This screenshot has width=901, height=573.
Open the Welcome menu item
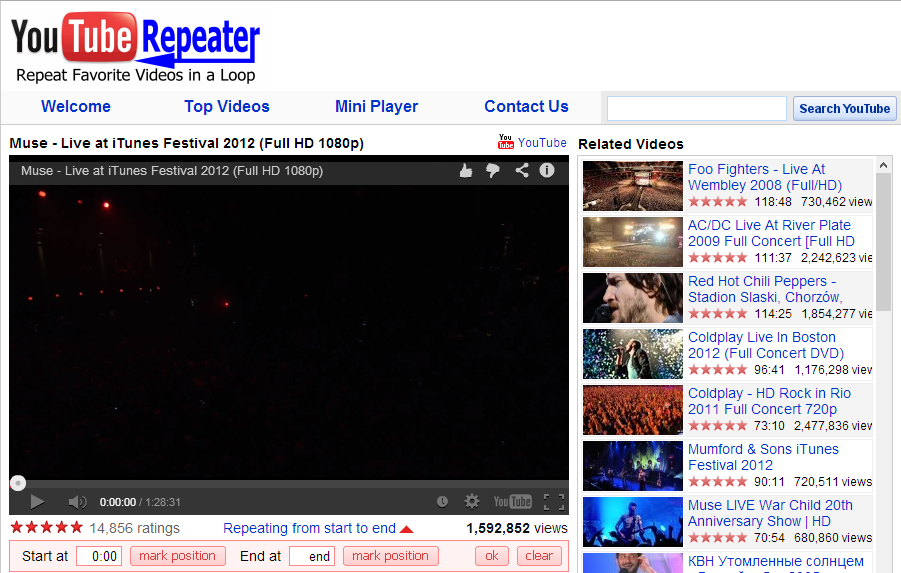pos(76,106)
